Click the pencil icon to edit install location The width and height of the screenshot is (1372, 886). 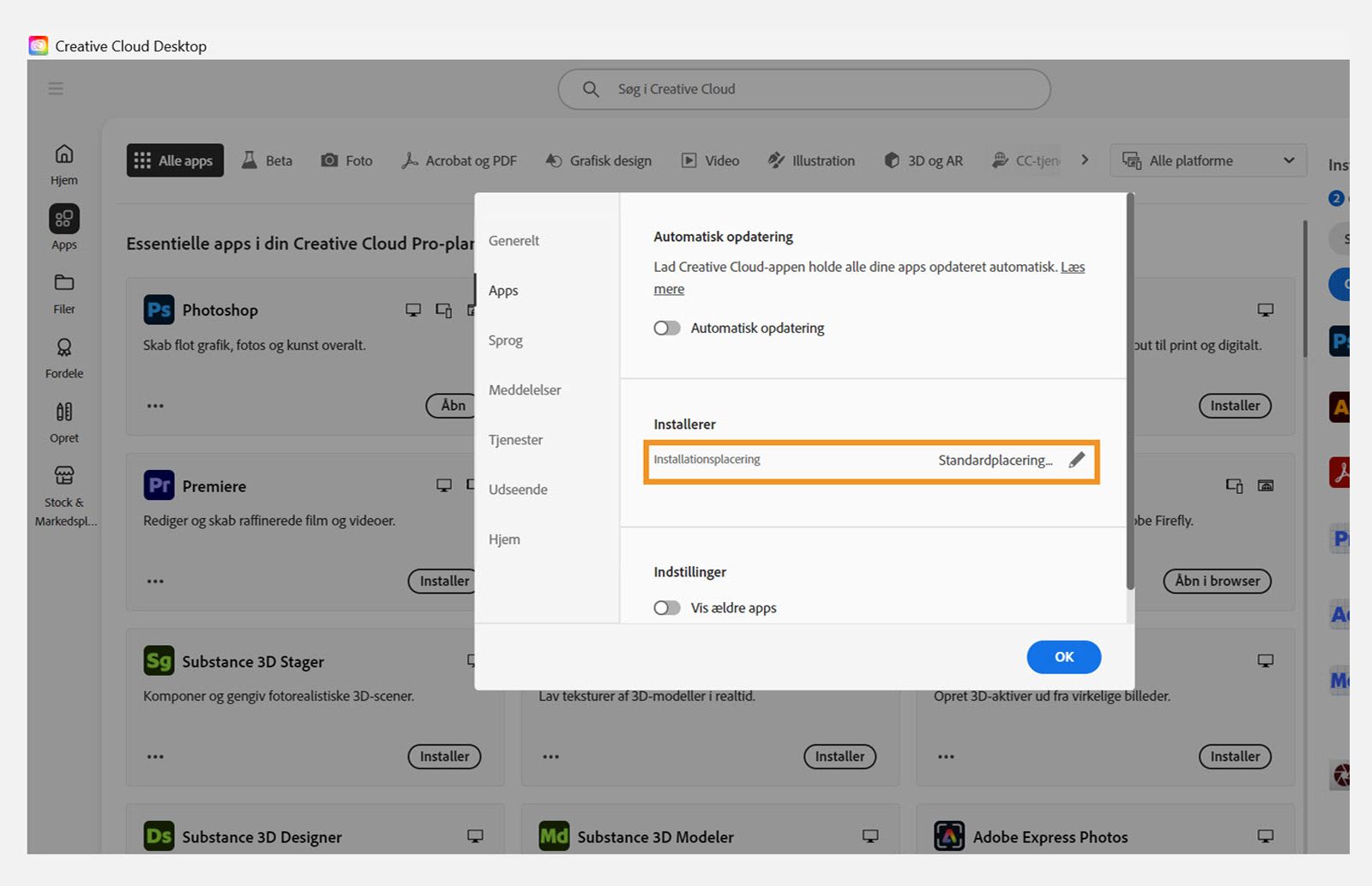point(1076,460)
